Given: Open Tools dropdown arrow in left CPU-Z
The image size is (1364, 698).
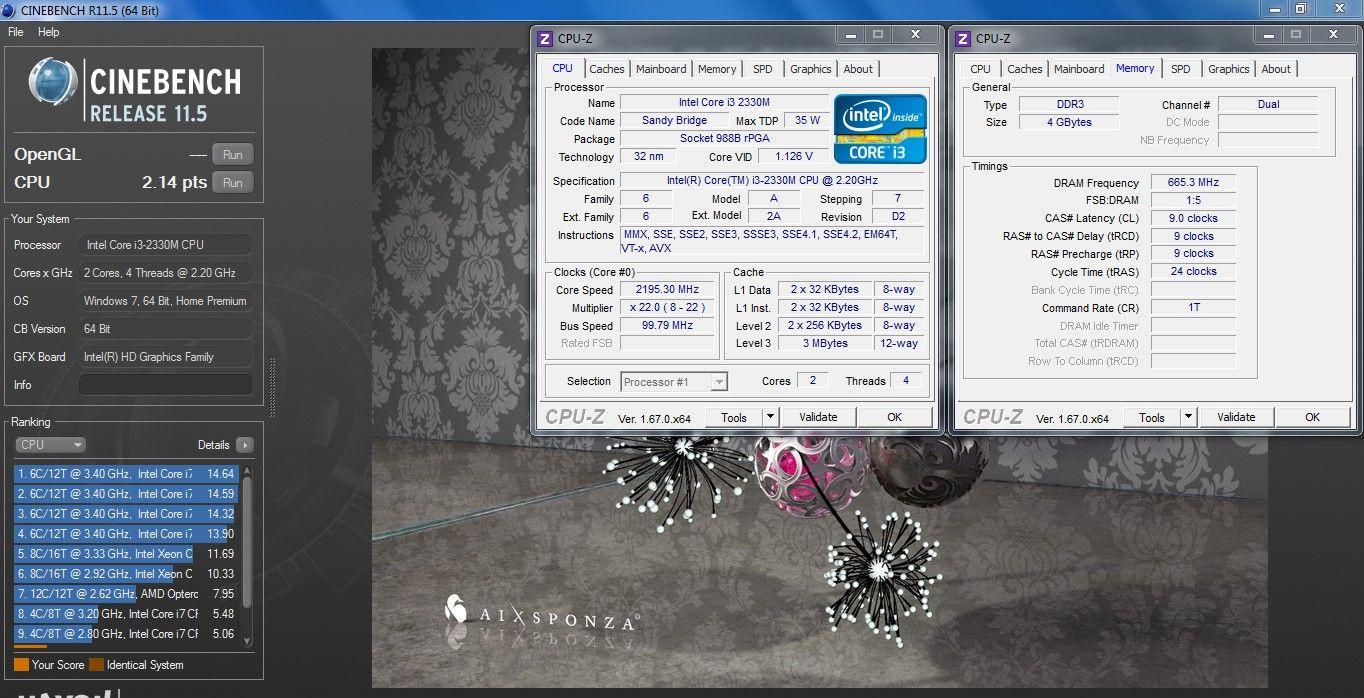Looking at the screenshot, I should click(770, 417).
